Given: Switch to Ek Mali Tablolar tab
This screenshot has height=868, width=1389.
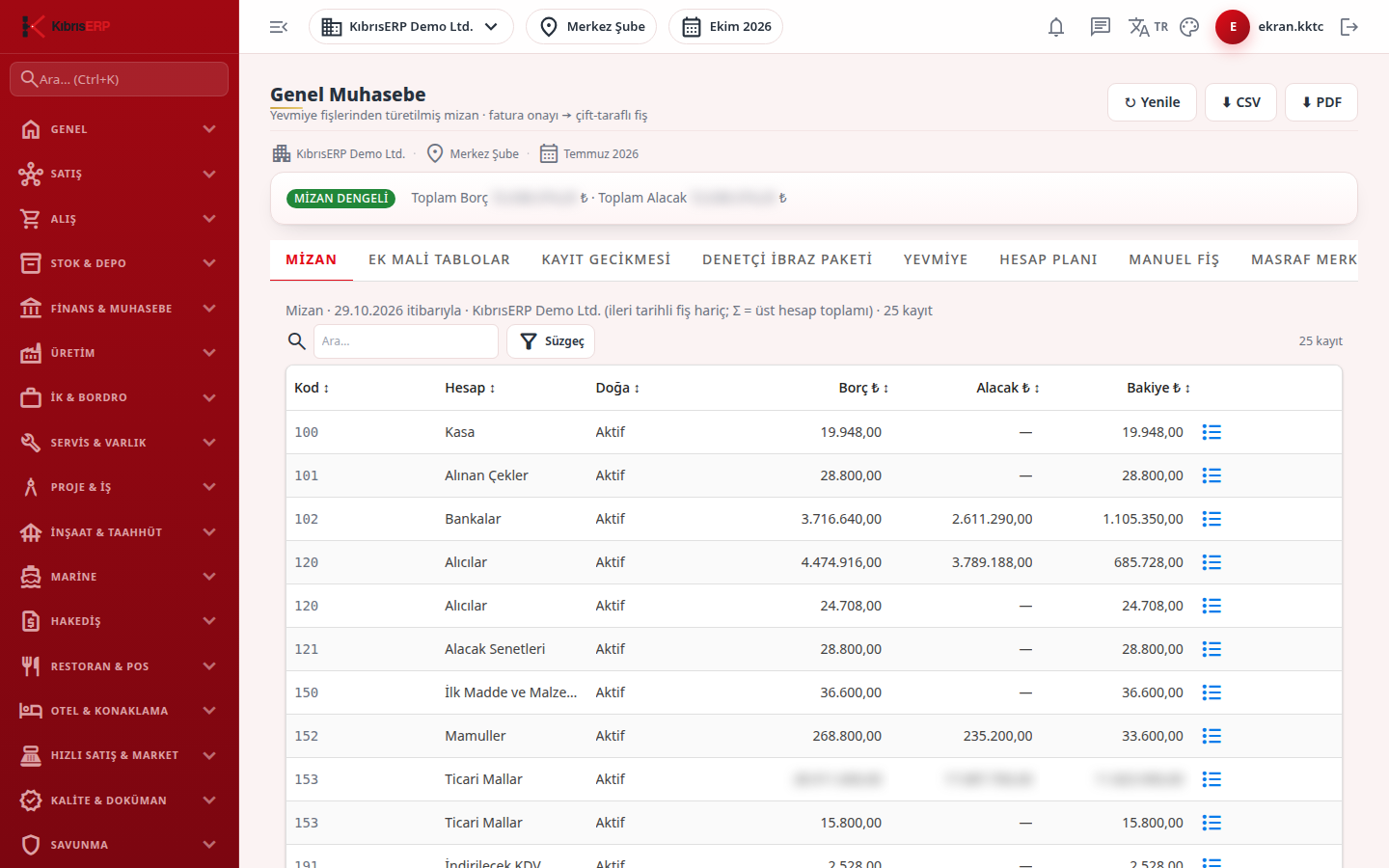Looking at the screenshot, I should point(439,259).
